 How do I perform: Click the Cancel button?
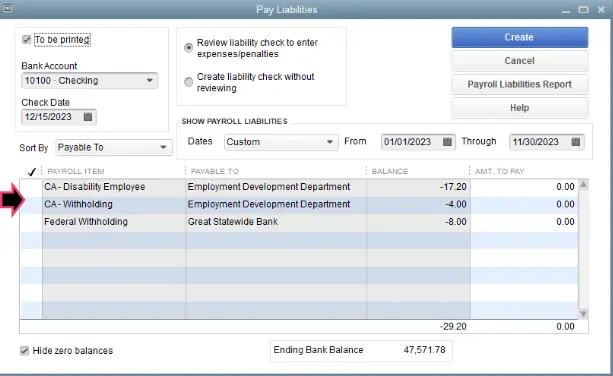tap(520, 61)
